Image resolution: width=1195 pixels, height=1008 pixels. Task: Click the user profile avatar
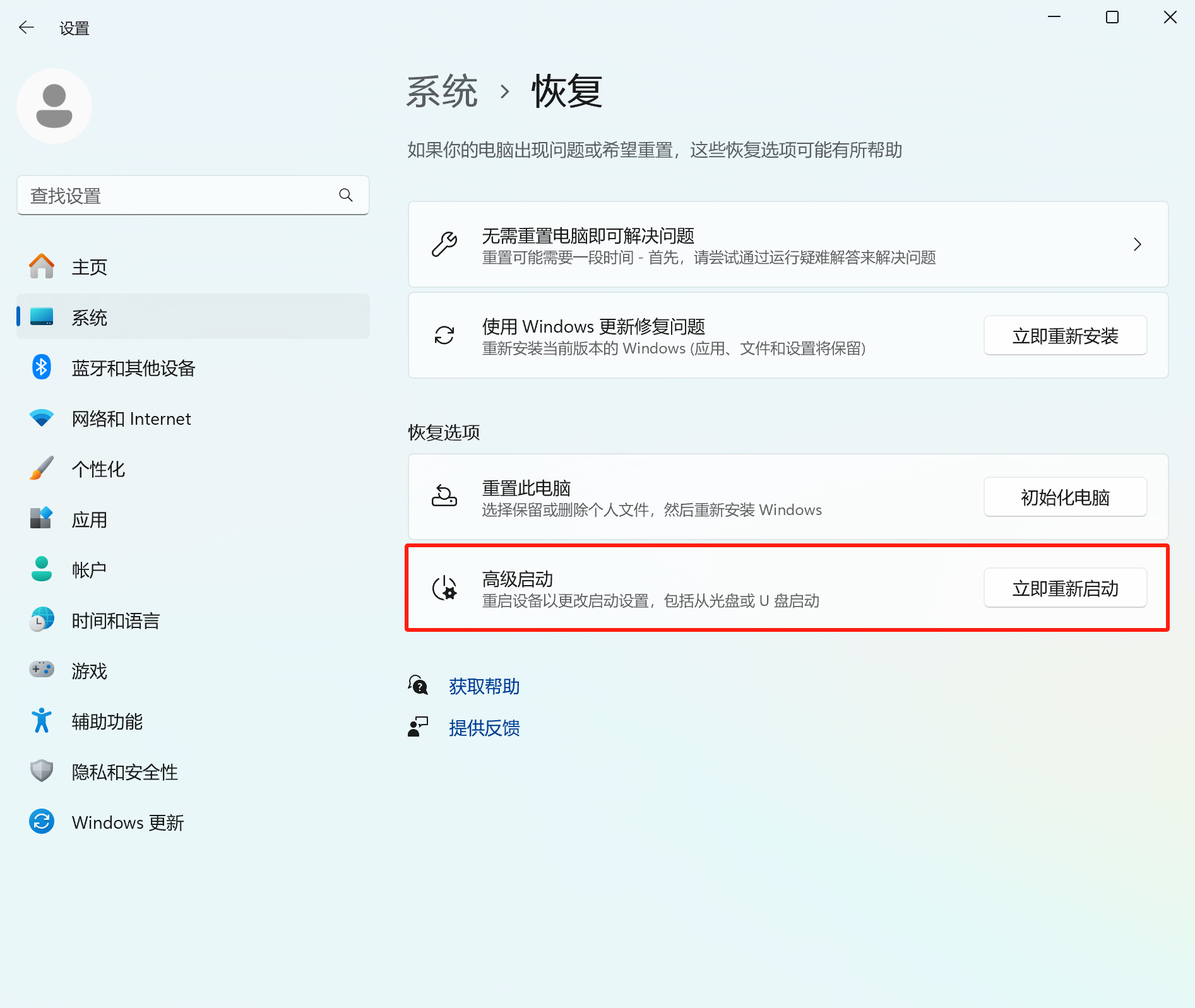click(54, 106)
